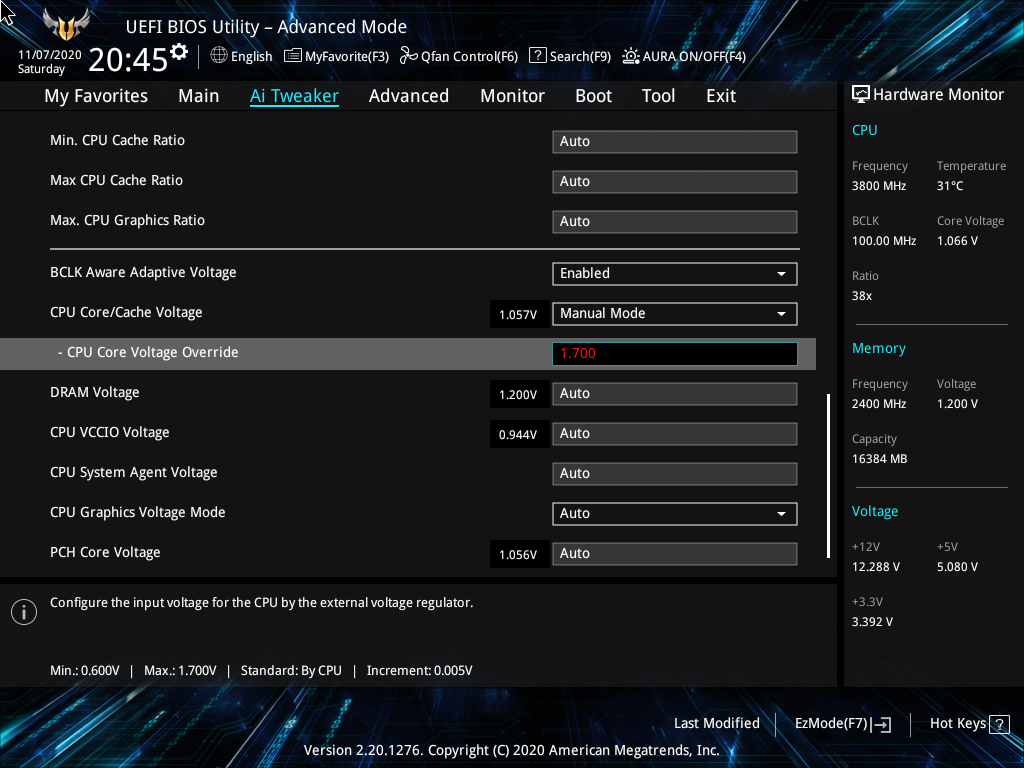
Task: Switch to the Tool tab
Action: point(658,96)
